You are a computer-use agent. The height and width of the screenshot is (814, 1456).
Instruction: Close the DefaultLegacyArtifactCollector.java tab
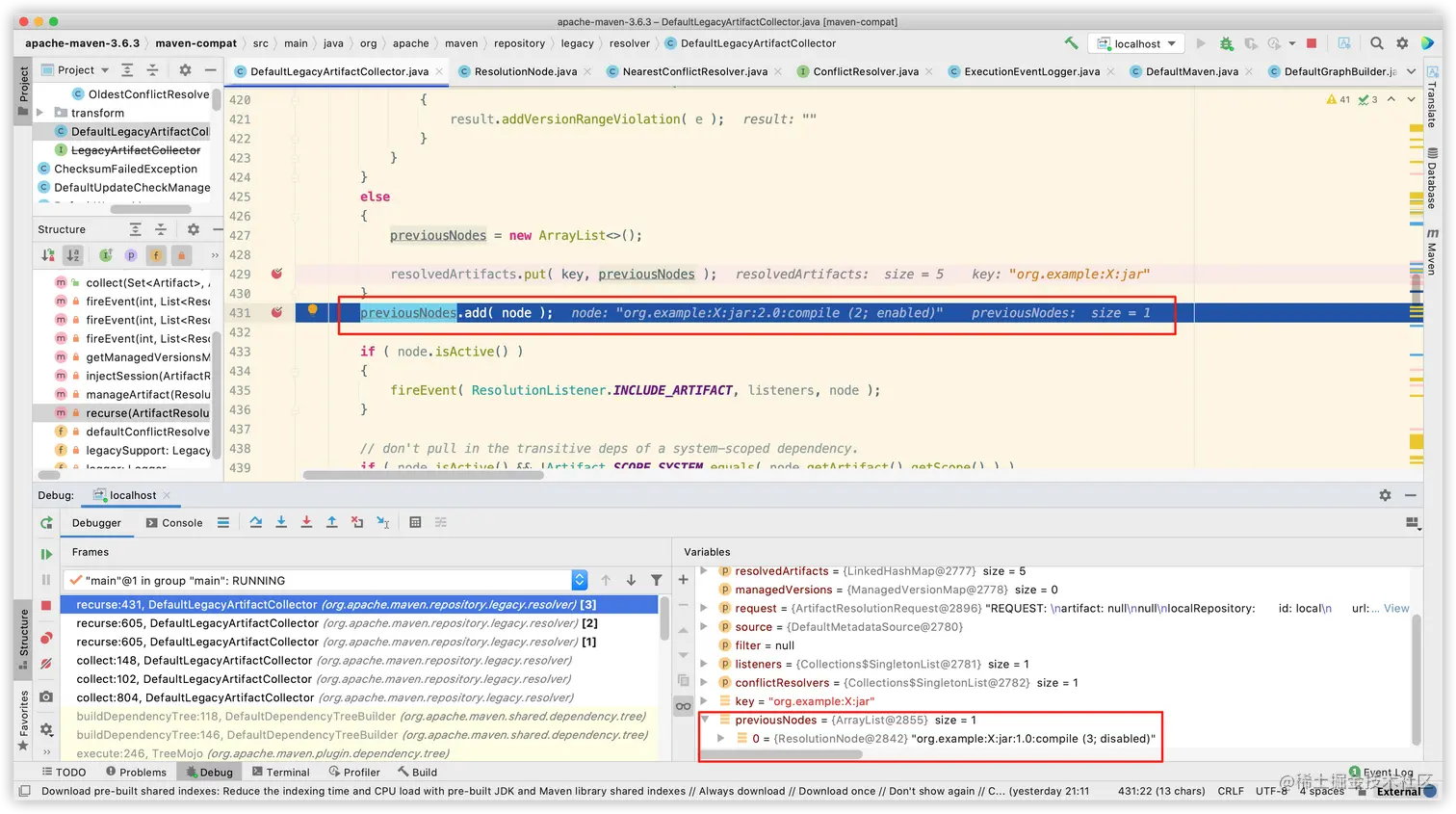tap(440, 71)
